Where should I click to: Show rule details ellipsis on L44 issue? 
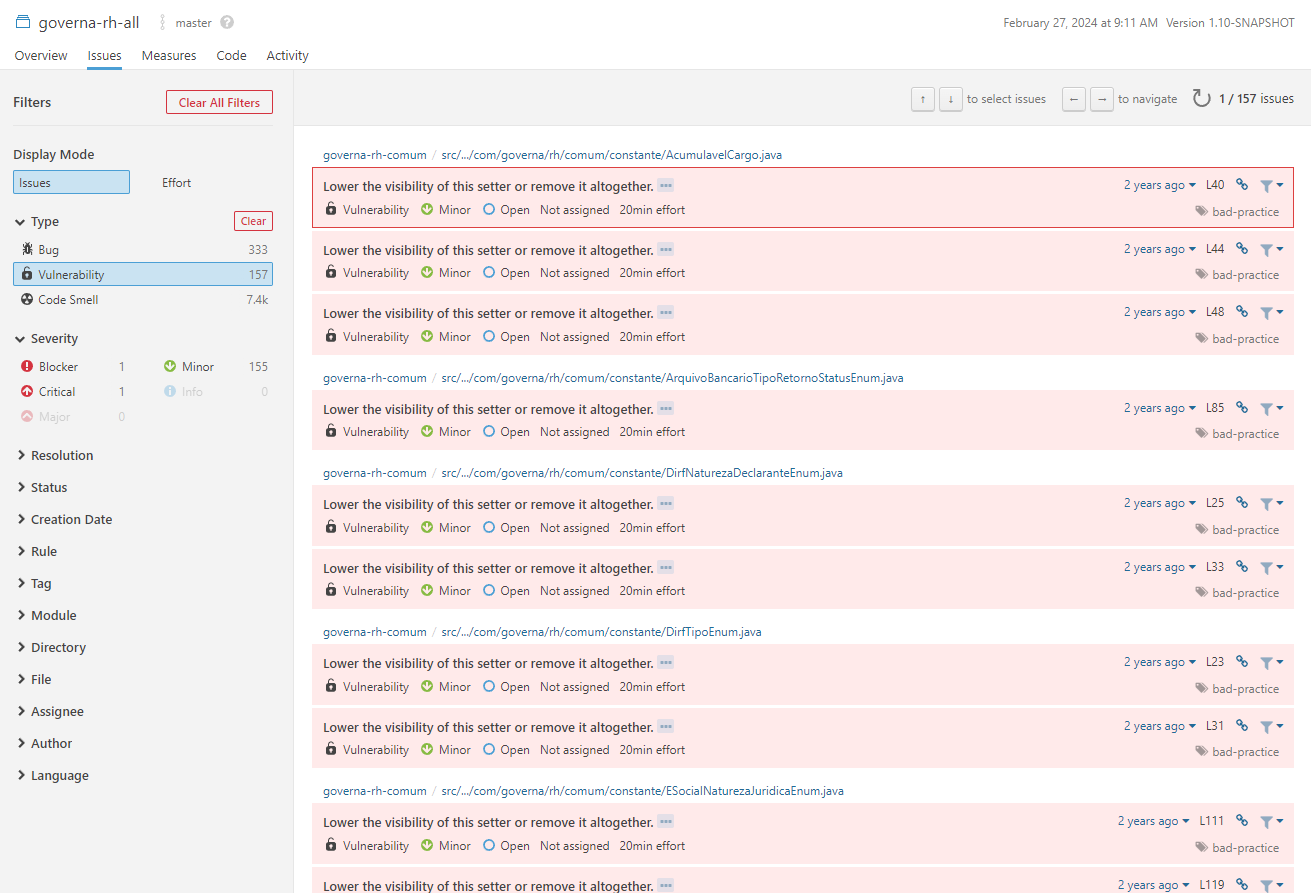point(666,250)
